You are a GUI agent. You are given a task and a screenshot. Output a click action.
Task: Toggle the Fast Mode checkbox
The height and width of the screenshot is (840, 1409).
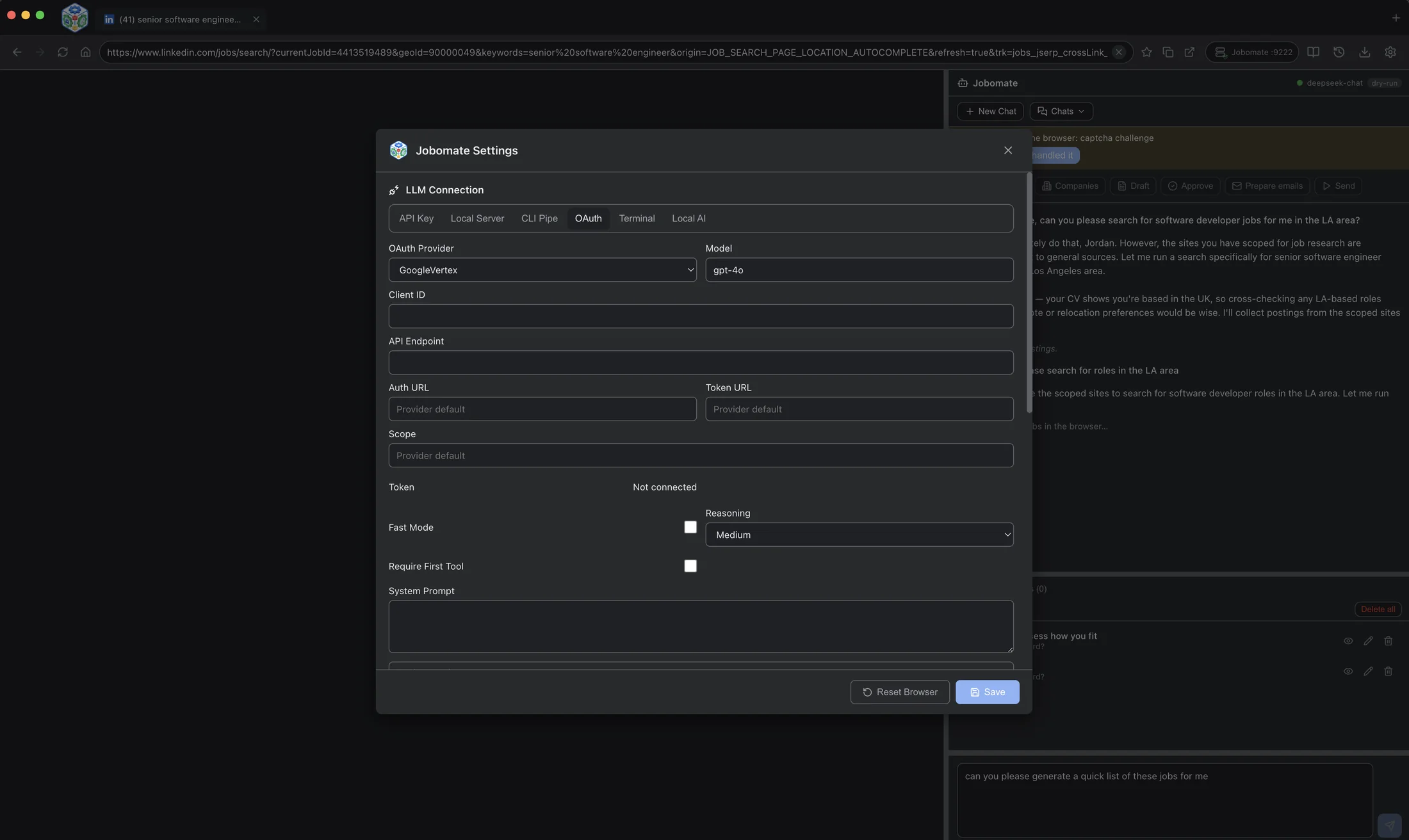pos(690,527)
